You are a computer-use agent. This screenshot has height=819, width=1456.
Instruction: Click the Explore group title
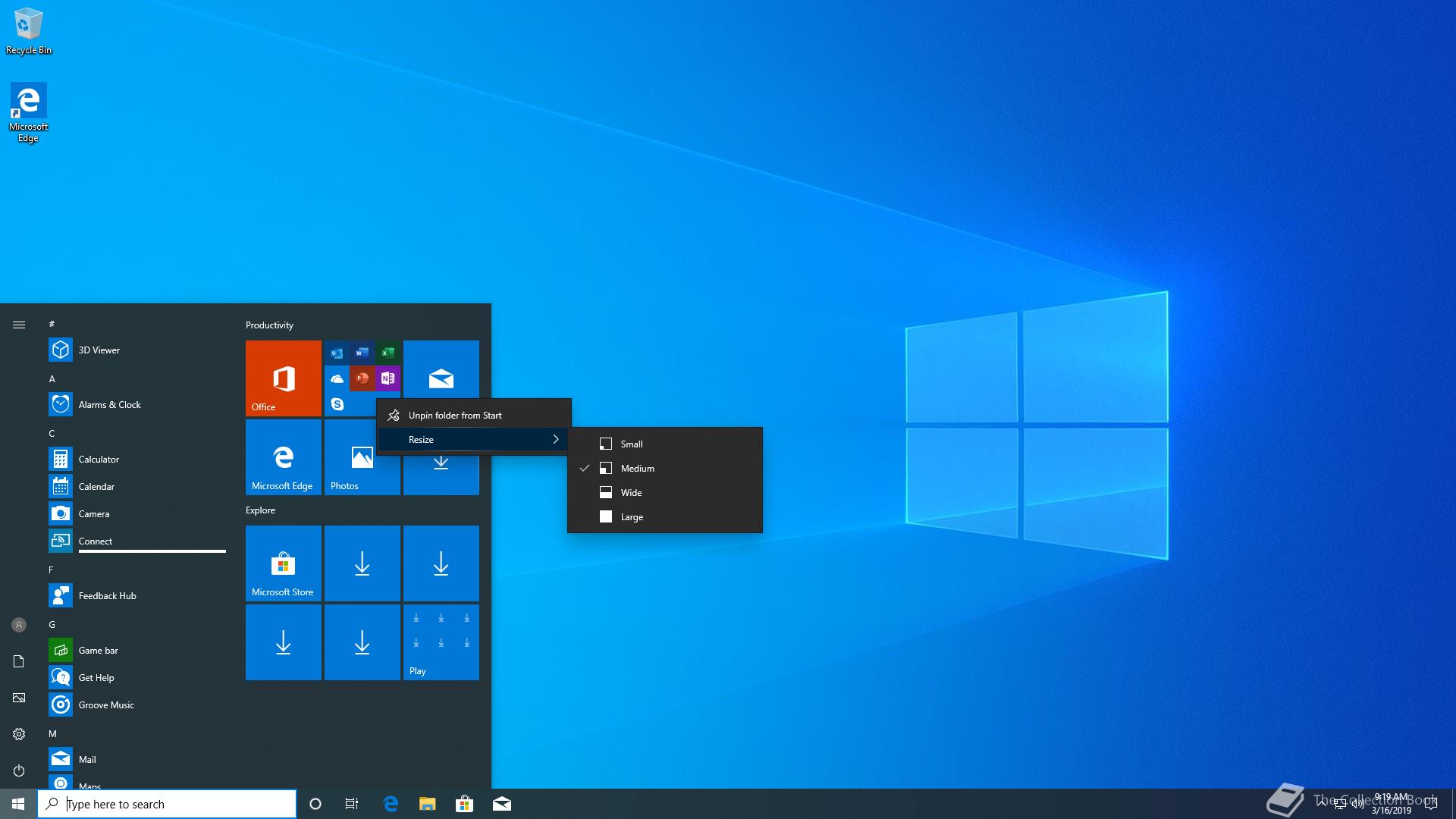point(260,510)
